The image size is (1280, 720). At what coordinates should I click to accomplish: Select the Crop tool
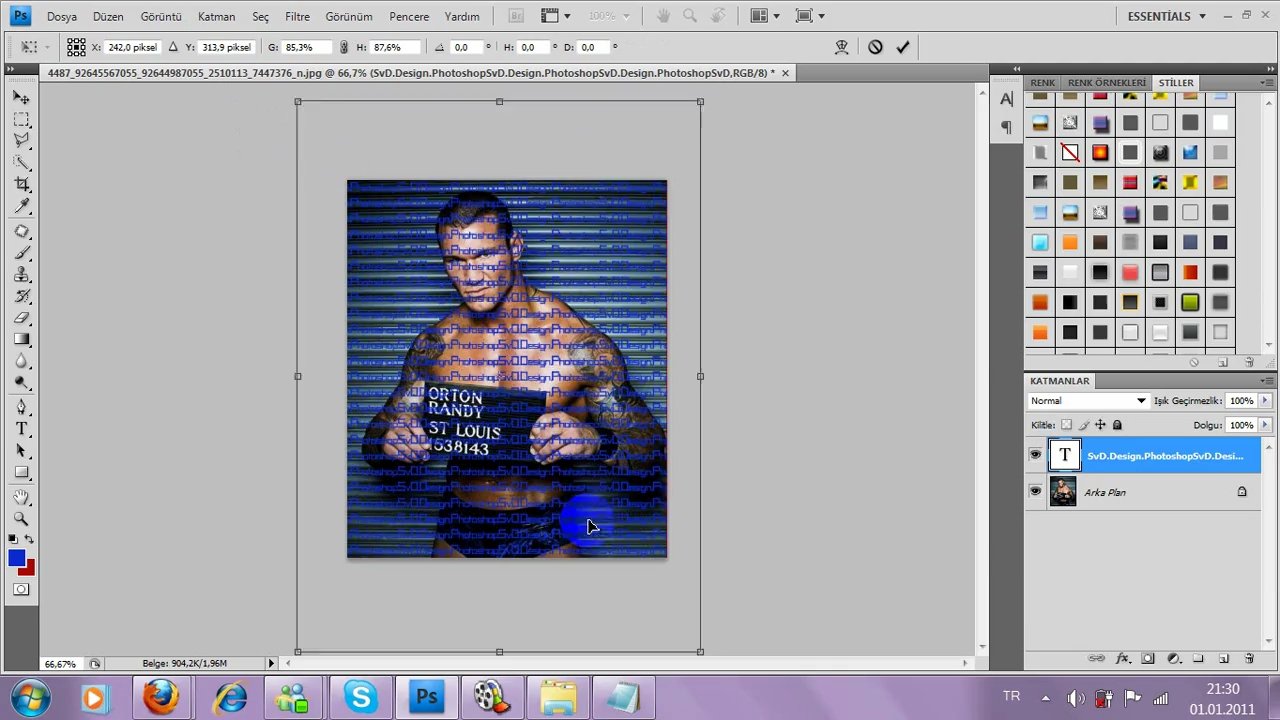point(21,184)
